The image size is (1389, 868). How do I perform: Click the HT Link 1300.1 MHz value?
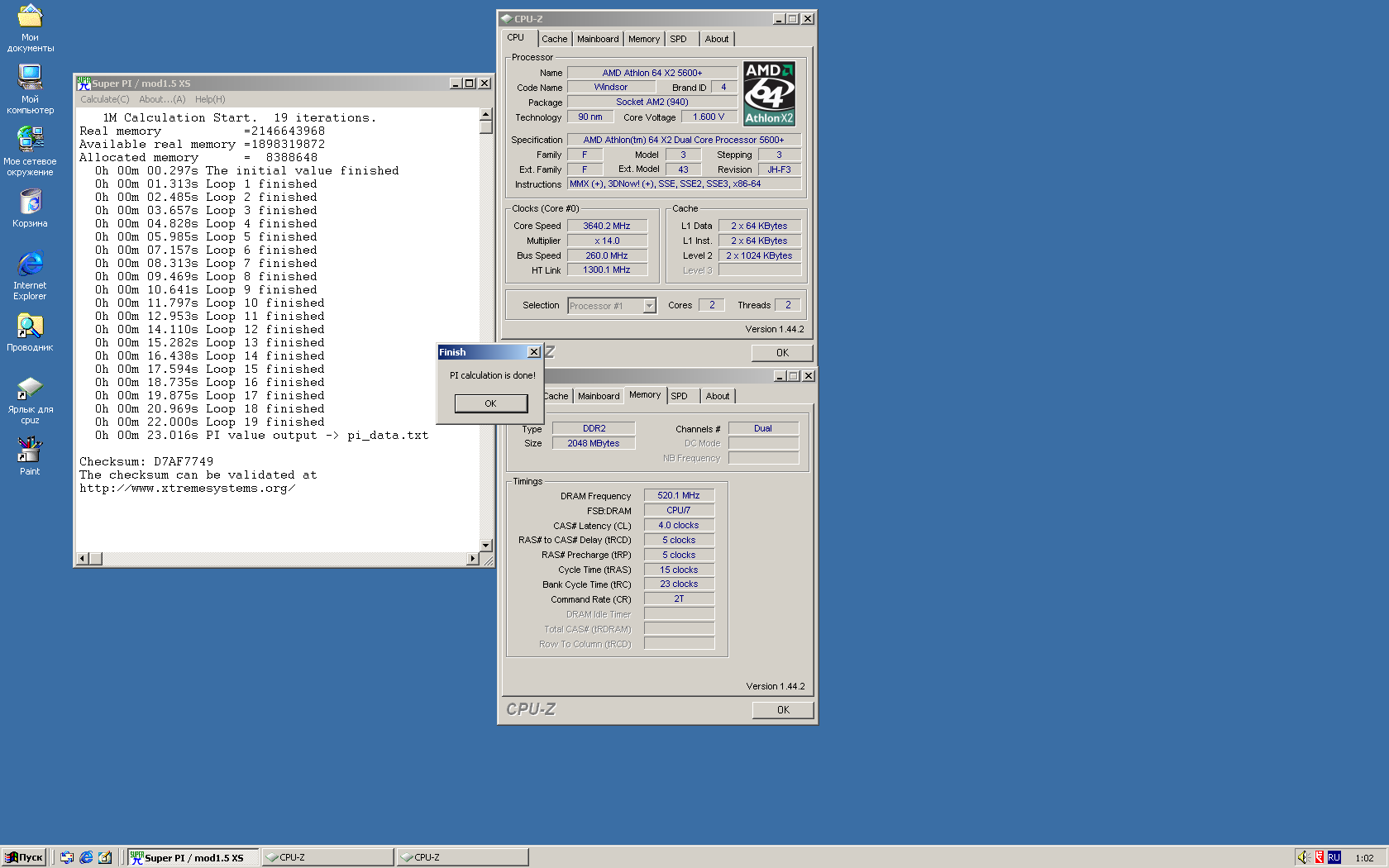[607, 270]
